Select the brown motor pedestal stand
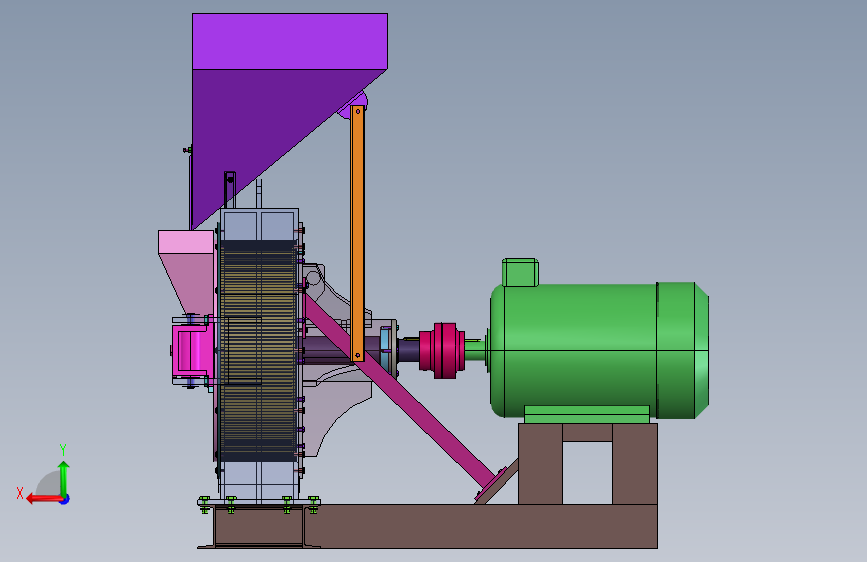 pyautogui.click(x=587, y=464)
